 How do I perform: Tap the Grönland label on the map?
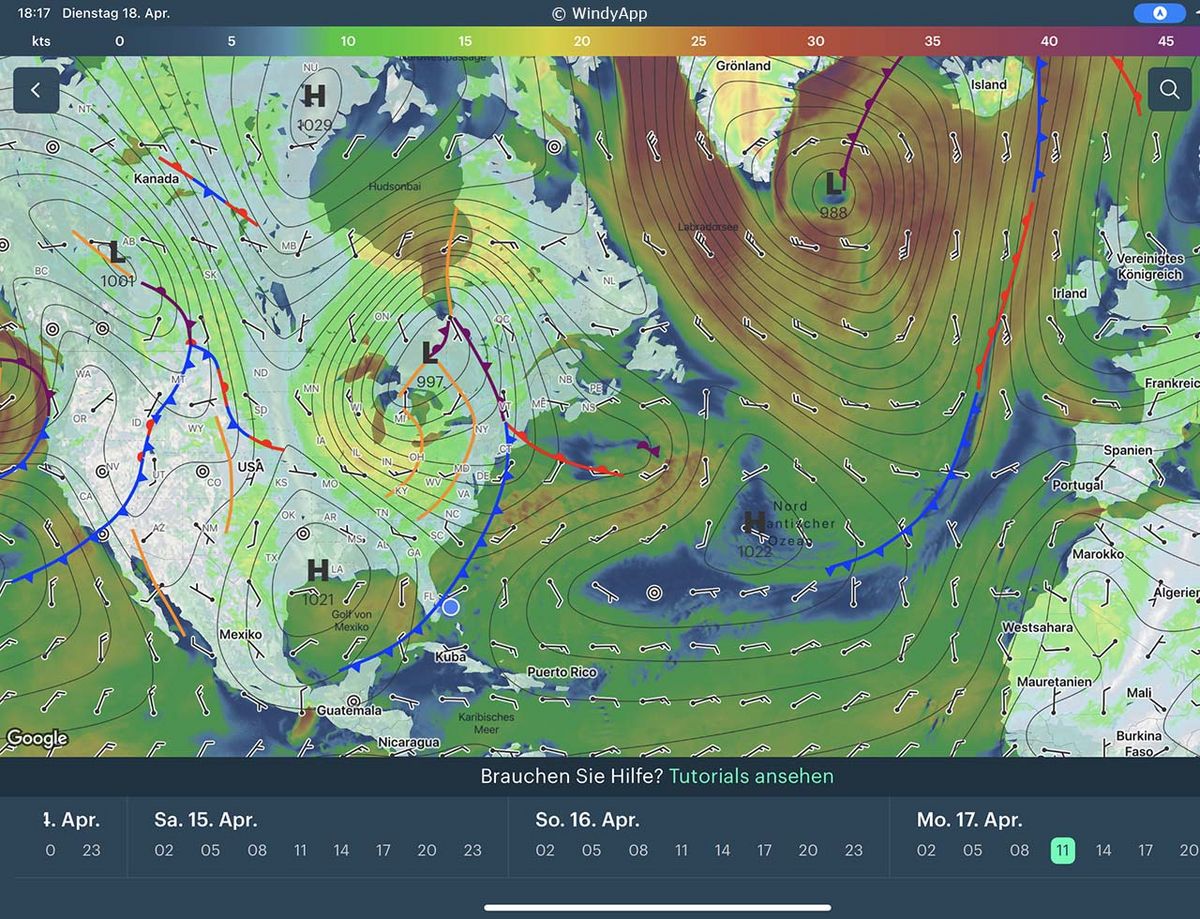pos(743,66)
